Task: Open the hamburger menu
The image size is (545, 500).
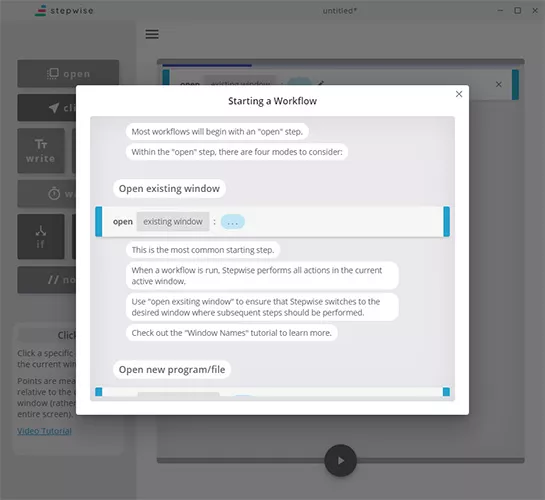Action: tap(152, 34)
